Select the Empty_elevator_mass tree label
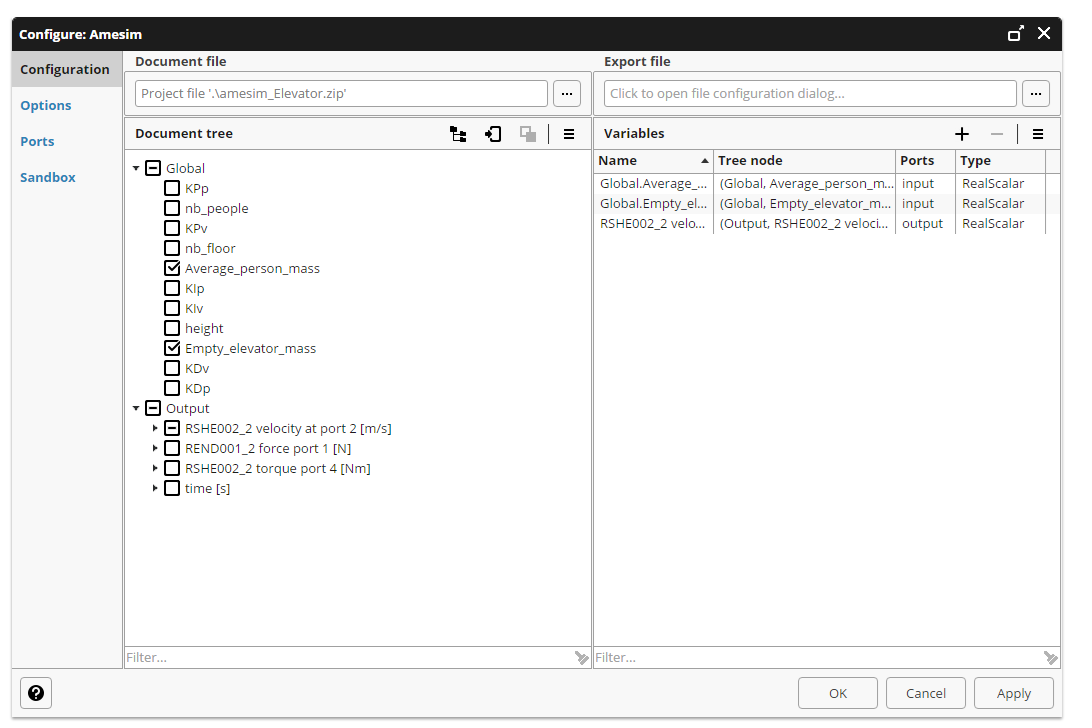The width and height of the screenshot is (1092, 728). pos(250,348)
